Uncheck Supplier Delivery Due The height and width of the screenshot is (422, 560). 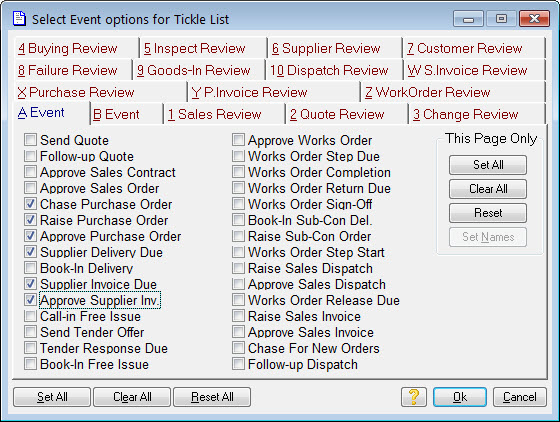point(30,252)
